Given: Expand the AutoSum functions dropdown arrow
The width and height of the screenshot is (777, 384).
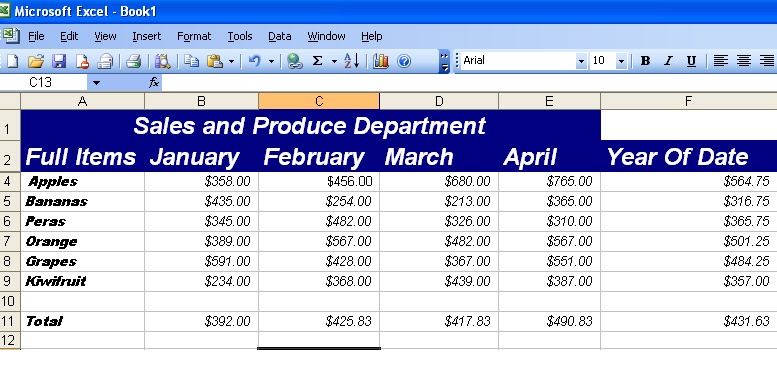Looking at the screenshot, I should click(334, 61).
